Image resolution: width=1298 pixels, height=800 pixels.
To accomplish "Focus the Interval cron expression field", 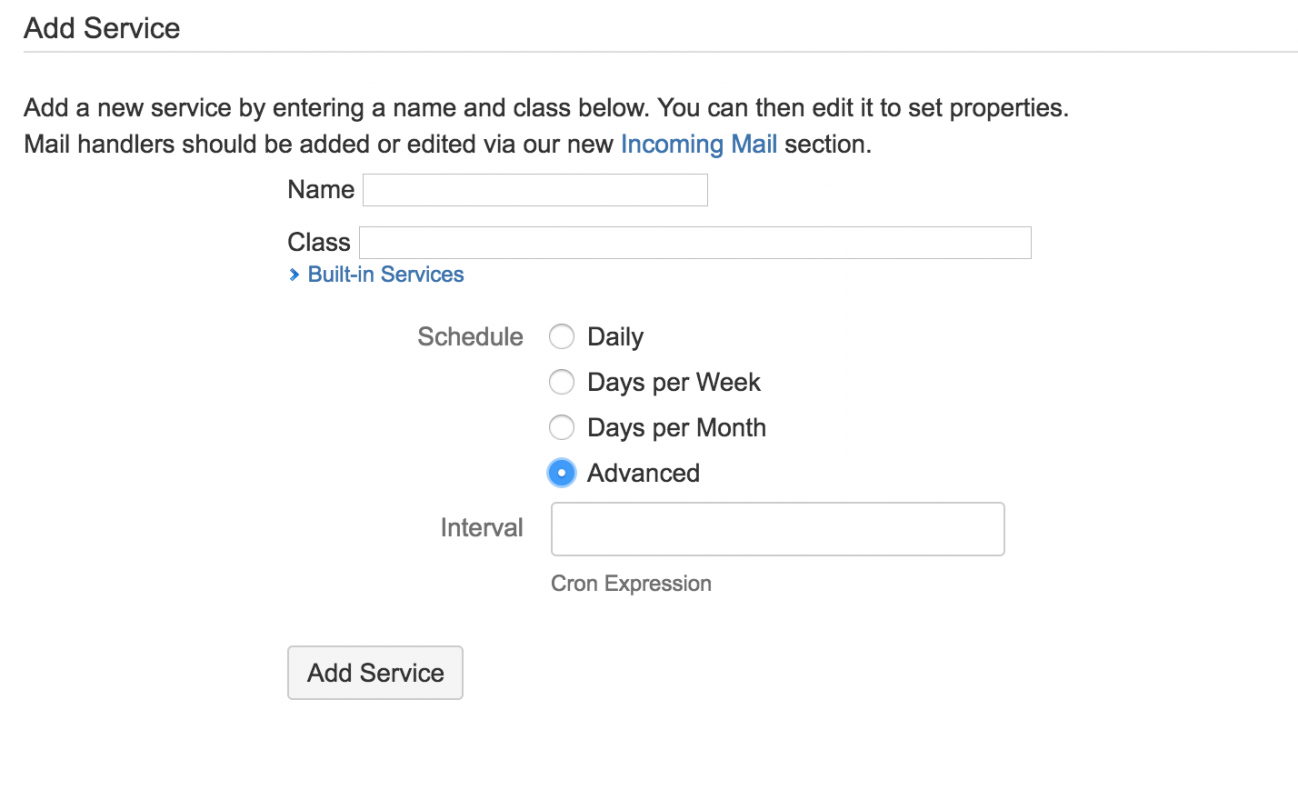I will pyautogui.click(x=777, y=529).
